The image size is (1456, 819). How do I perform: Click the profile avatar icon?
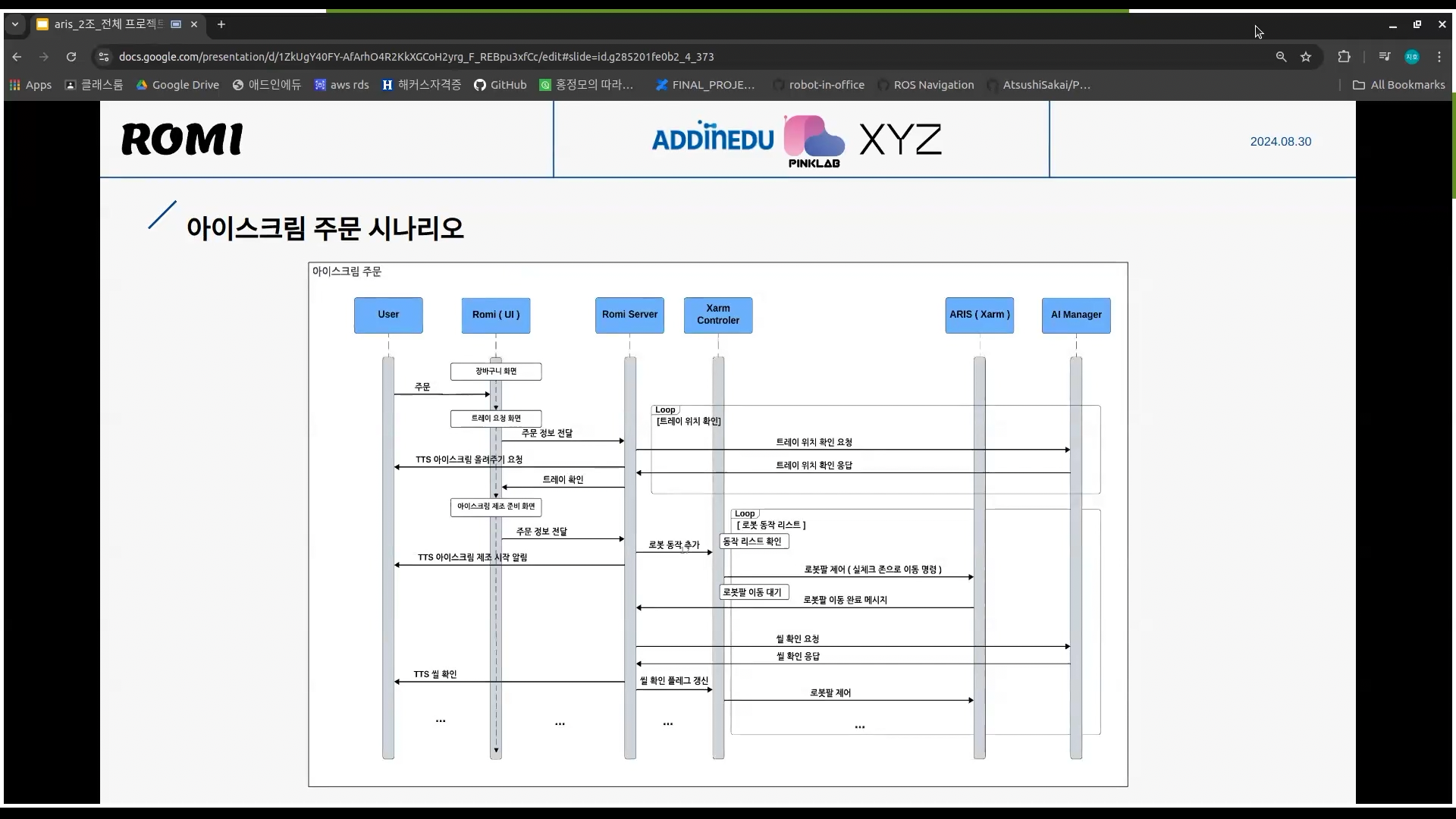[x=1412, y=57]
